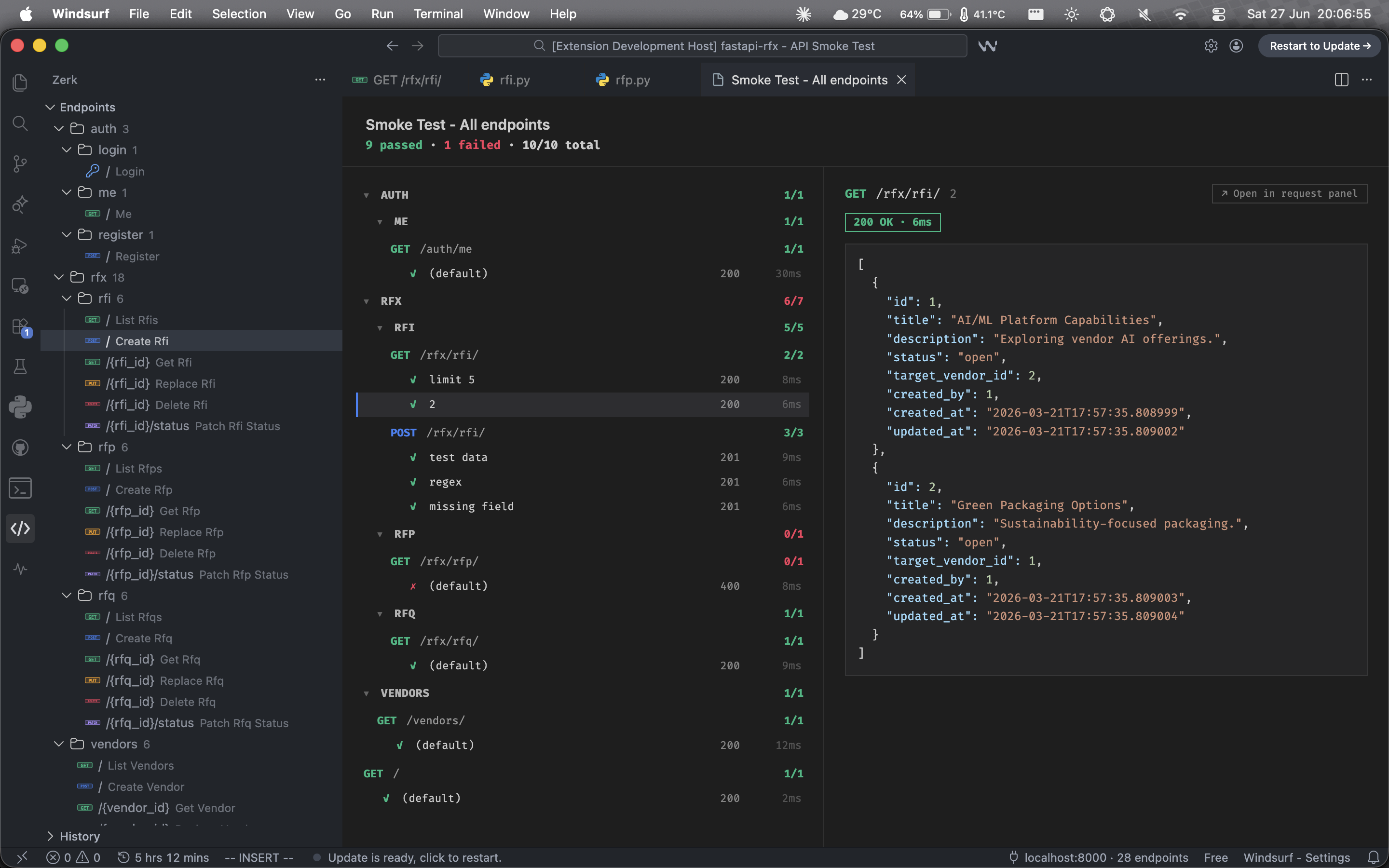Click the Wi-Fi menu bar icon
Image resolution: width=1389 pixels, height=868 pixels.
point(1180,14)
